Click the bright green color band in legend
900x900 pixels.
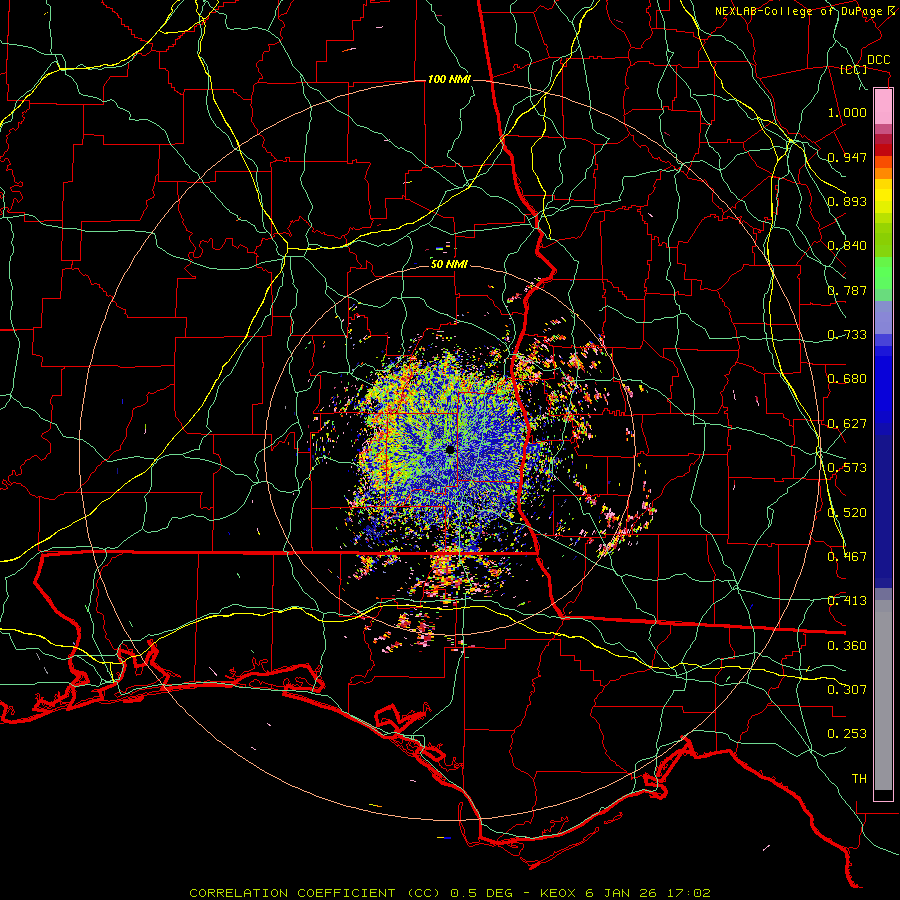coord(883,273)
